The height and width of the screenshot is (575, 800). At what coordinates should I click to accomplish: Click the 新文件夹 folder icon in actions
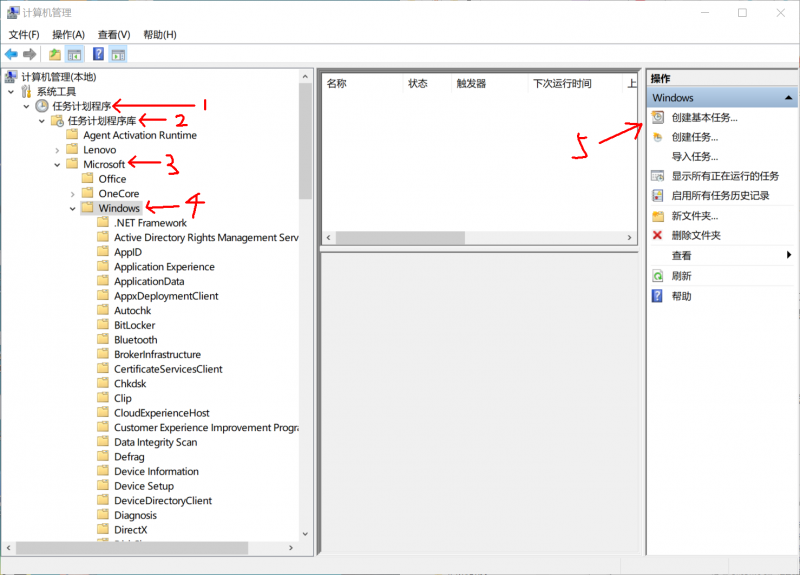(657, 216)
